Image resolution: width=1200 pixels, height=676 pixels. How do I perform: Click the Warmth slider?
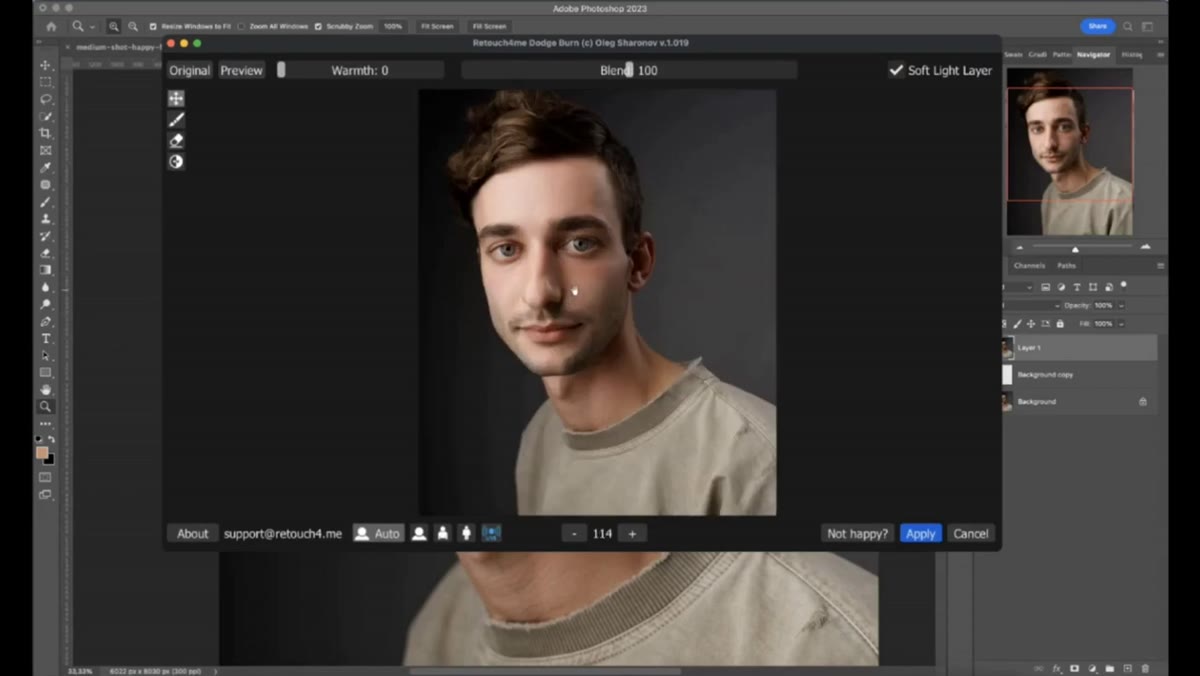[x=359, y=70]
